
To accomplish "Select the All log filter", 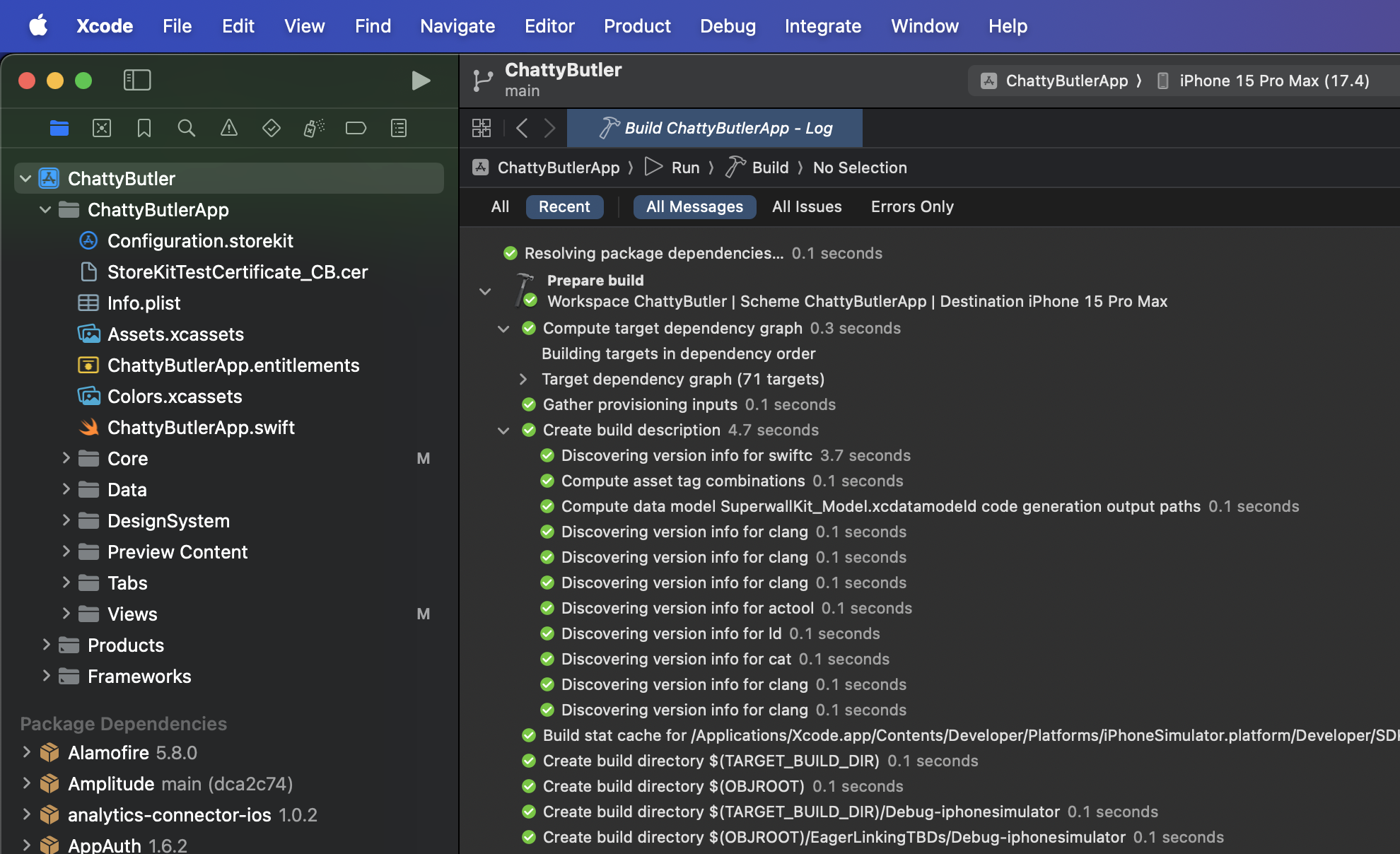I will (x=500, y=207).
